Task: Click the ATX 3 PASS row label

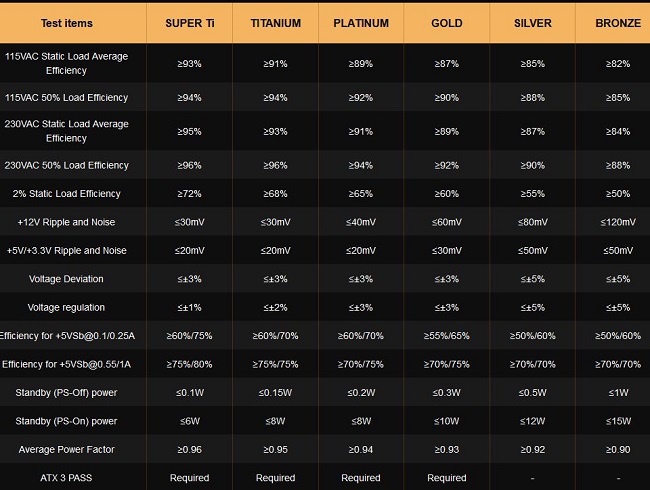Action: coord(66,478)
